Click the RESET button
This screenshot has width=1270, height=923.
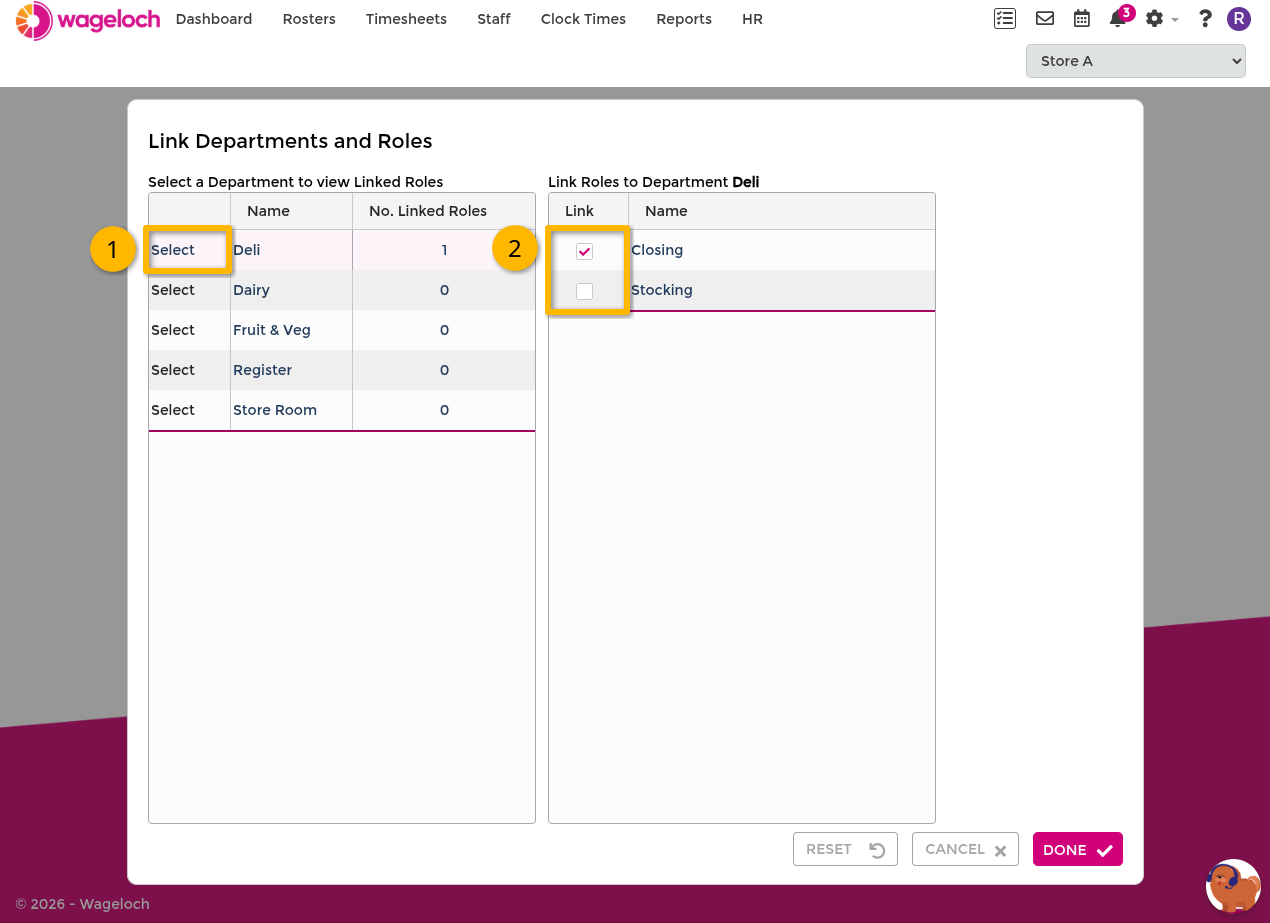[x=845, y=849]
